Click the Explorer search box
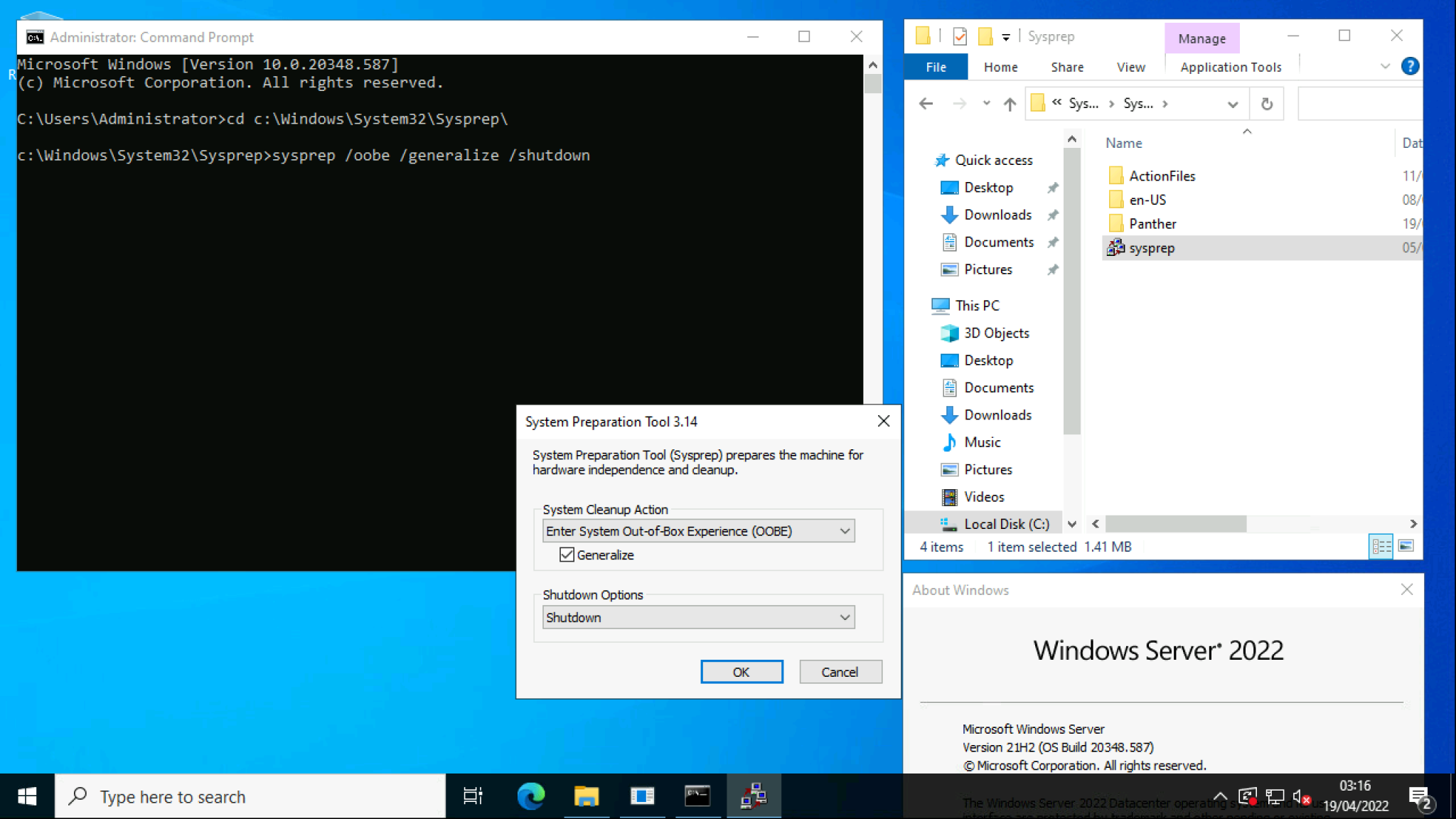This screenshot has height=819, width=1456. pos(1359,104)
